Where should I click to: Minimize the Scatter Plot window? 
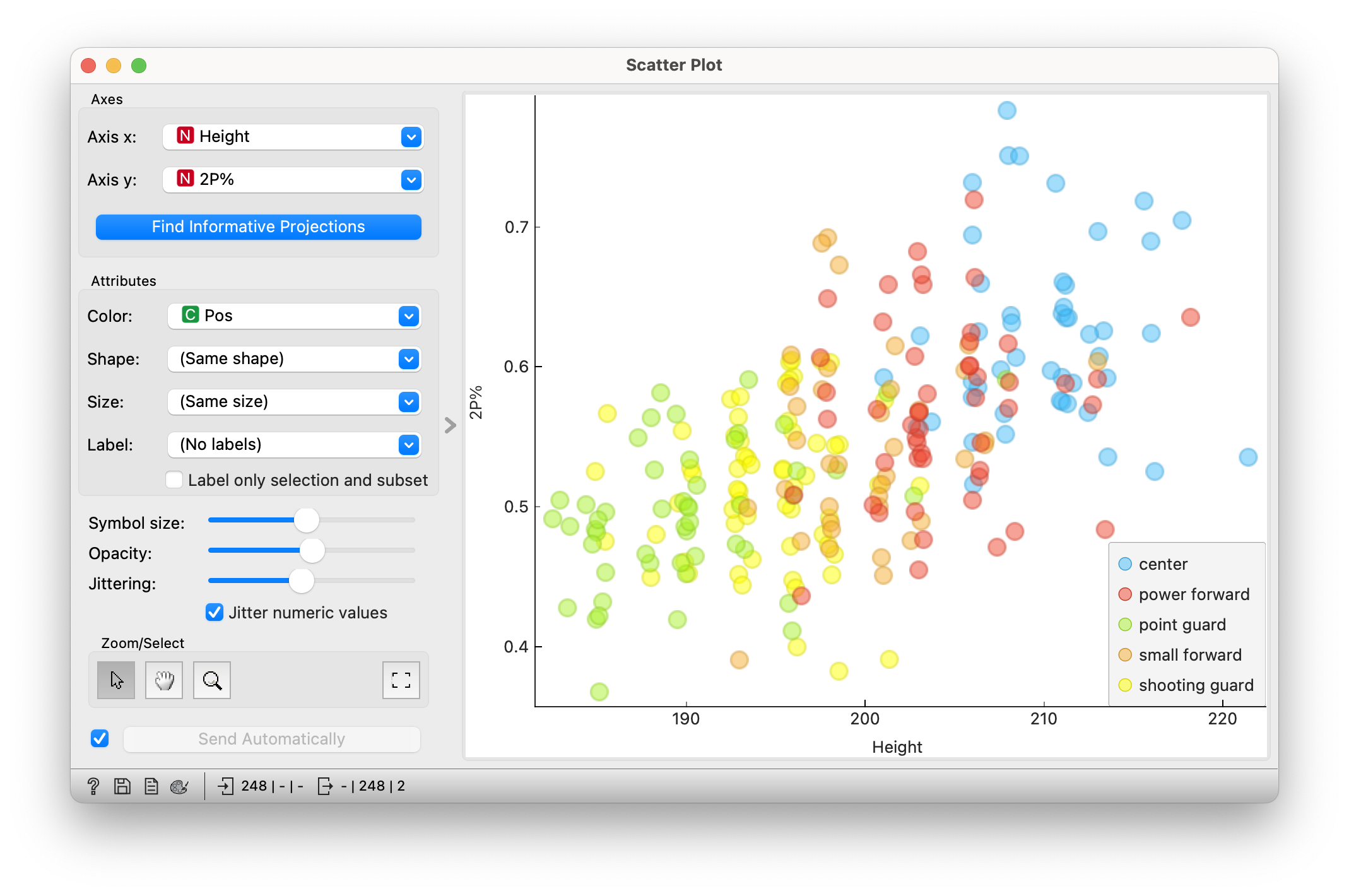pyautogui.click(x=114, y=65)
